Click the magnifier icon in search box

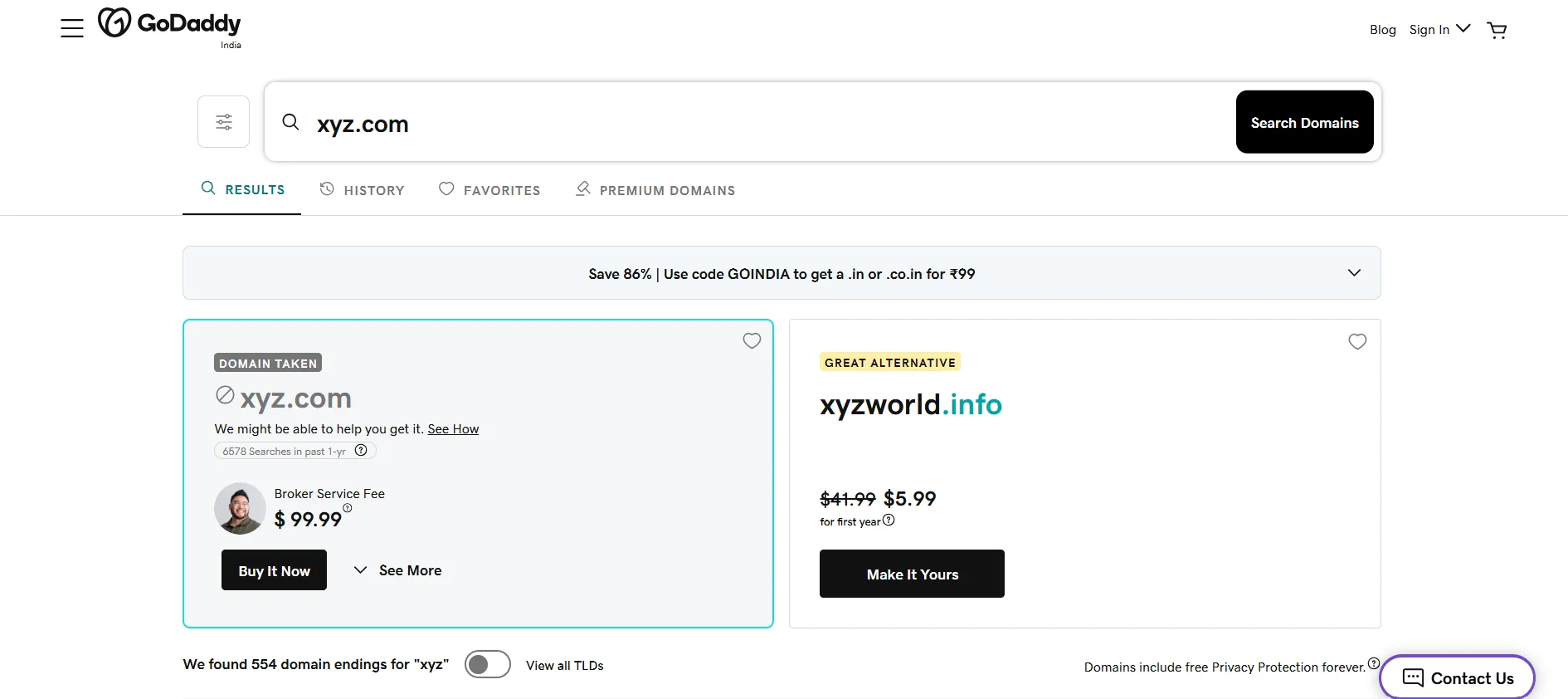tap(290, 122)
